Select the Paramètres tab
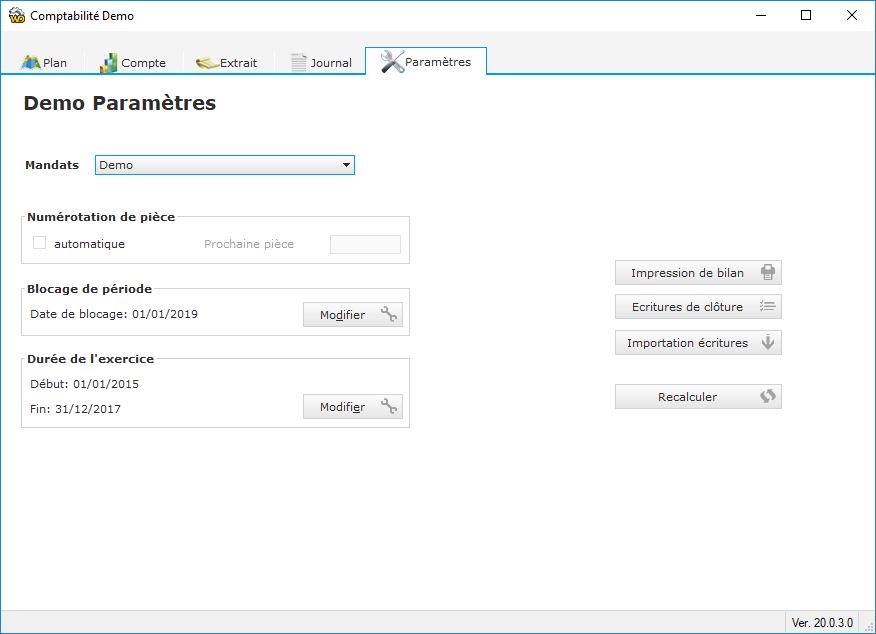 pos(426,61)
